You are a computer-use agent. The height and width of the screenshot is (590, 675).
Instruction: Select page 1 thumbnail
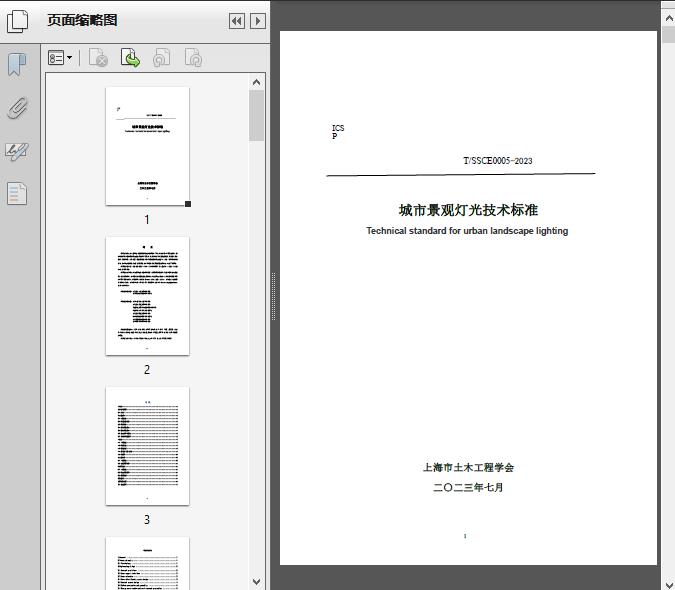tap(147, 146)
